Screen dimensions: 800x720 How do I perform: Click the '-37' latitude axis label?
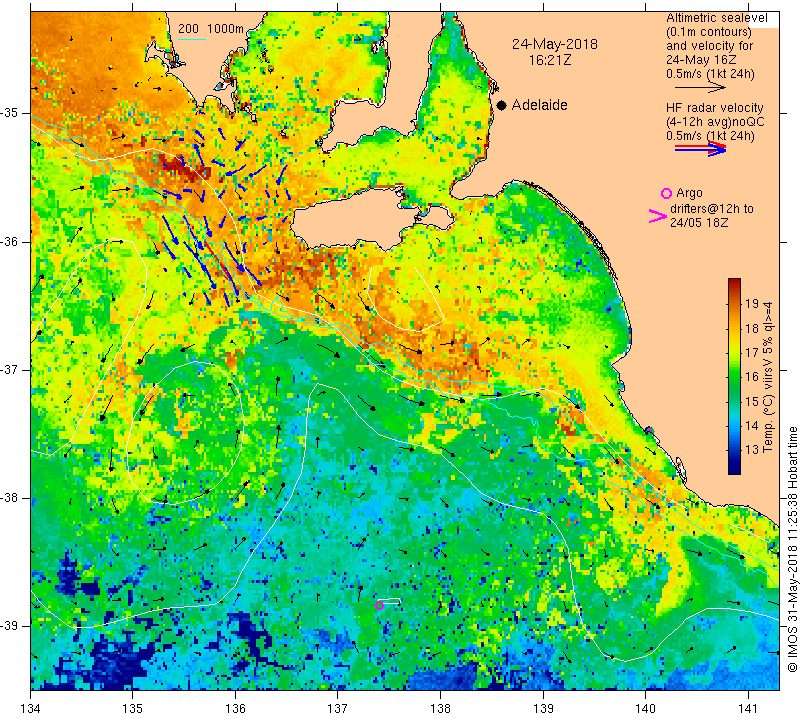tap(10, 369)
